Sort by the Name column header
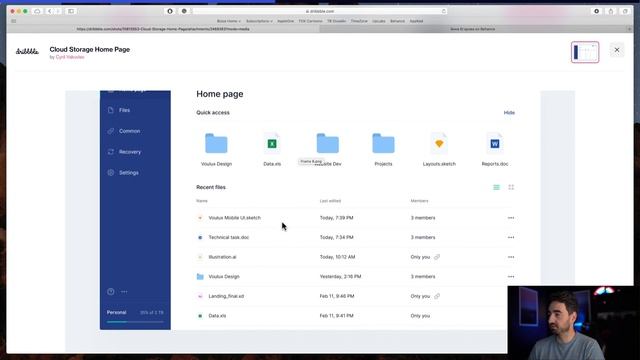The image size is (640, 360). [202, 201]
